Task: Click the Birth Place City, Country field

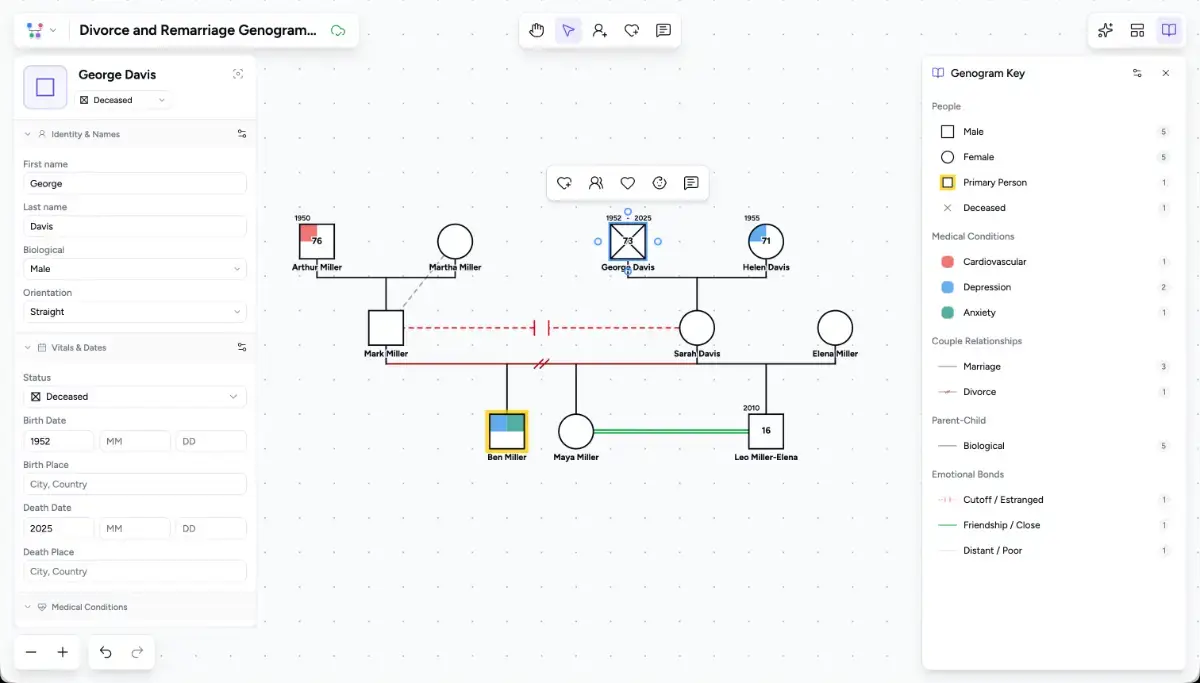Action: click(134, 484)
